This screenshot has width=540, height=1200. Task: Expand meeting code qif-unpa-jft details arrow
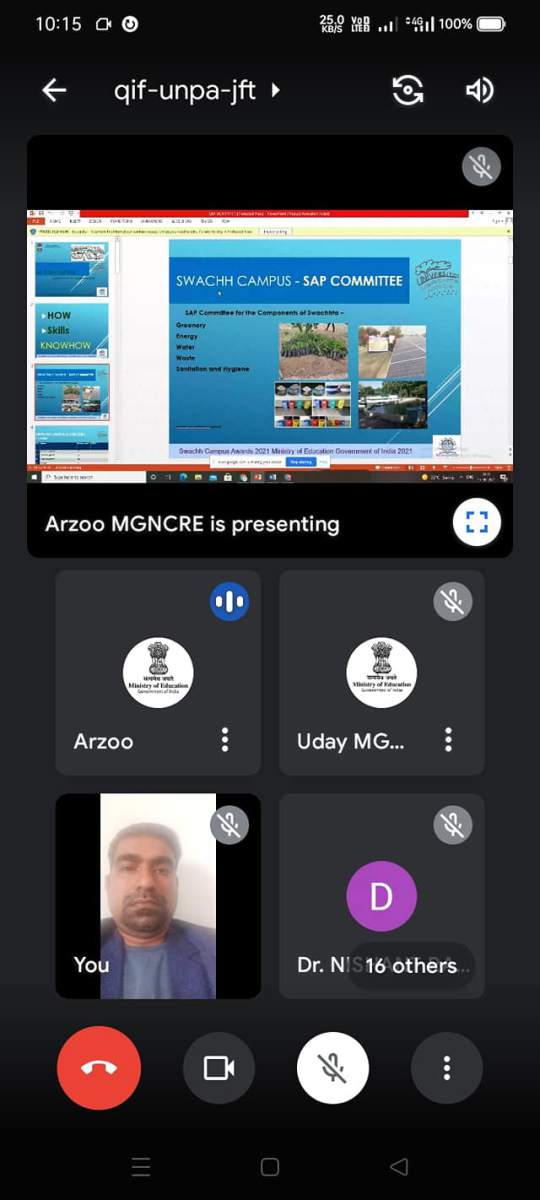point(275,90)
